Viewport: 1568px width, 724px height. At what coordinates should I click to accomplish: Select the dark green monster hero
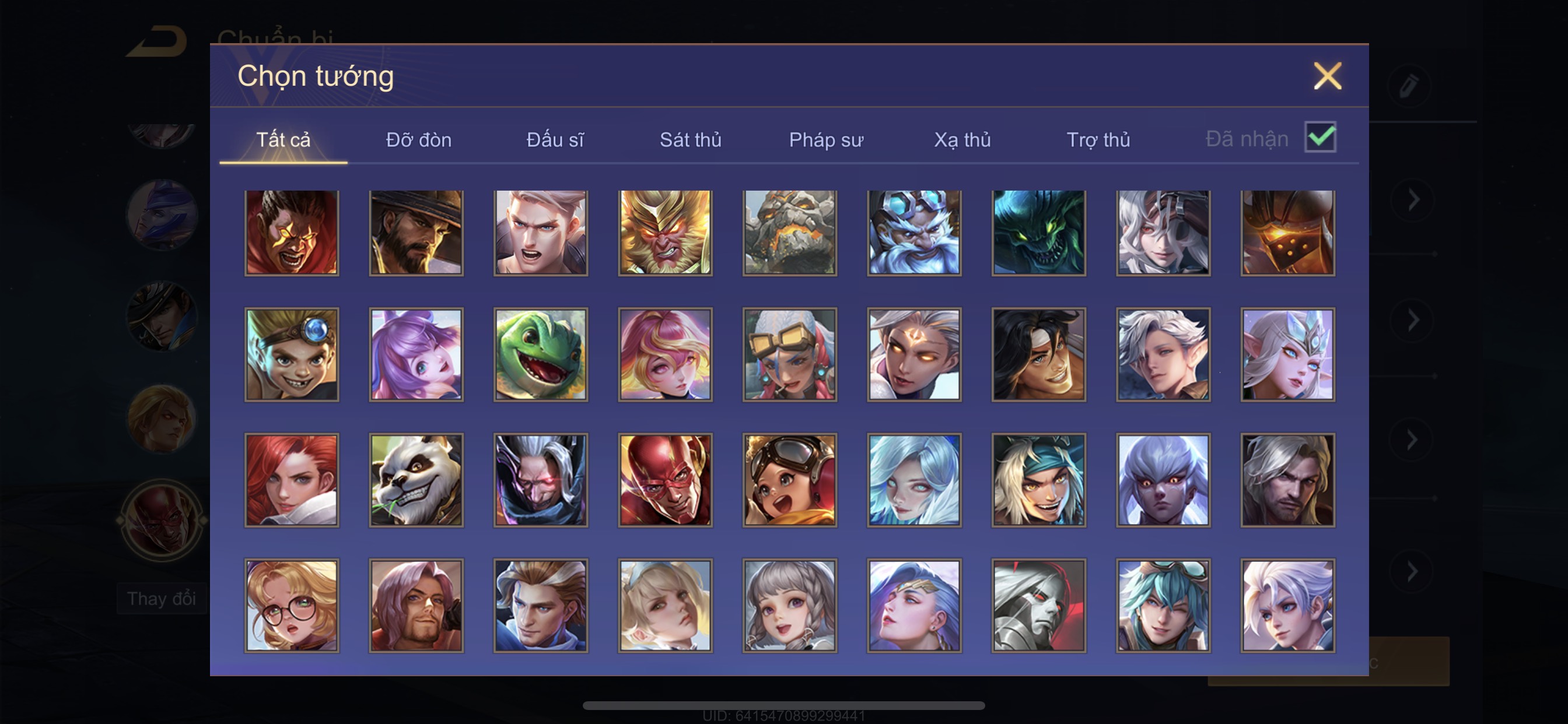tap(1038, 232)
